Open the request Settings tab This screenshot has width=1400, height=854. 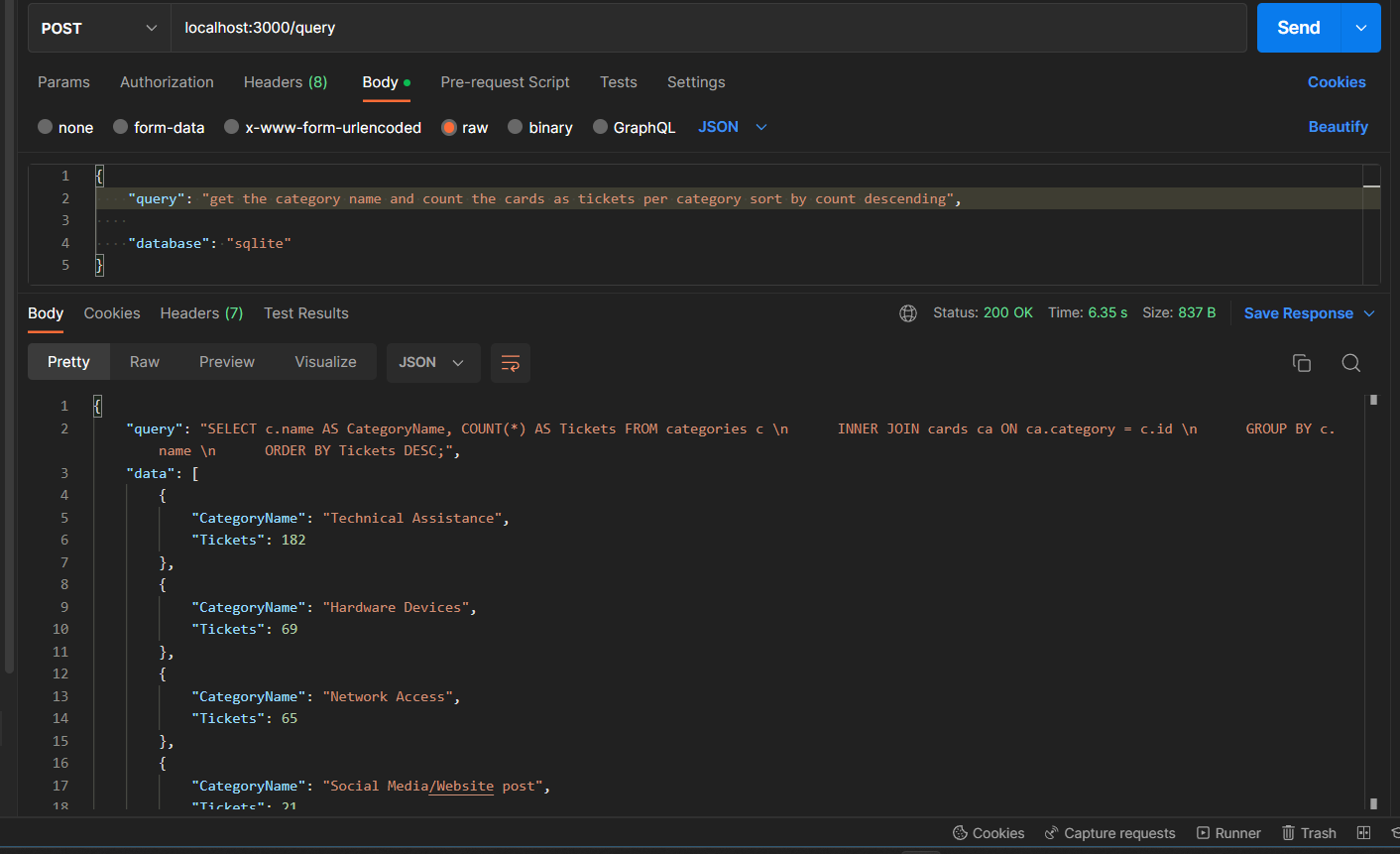pos(696,82)
